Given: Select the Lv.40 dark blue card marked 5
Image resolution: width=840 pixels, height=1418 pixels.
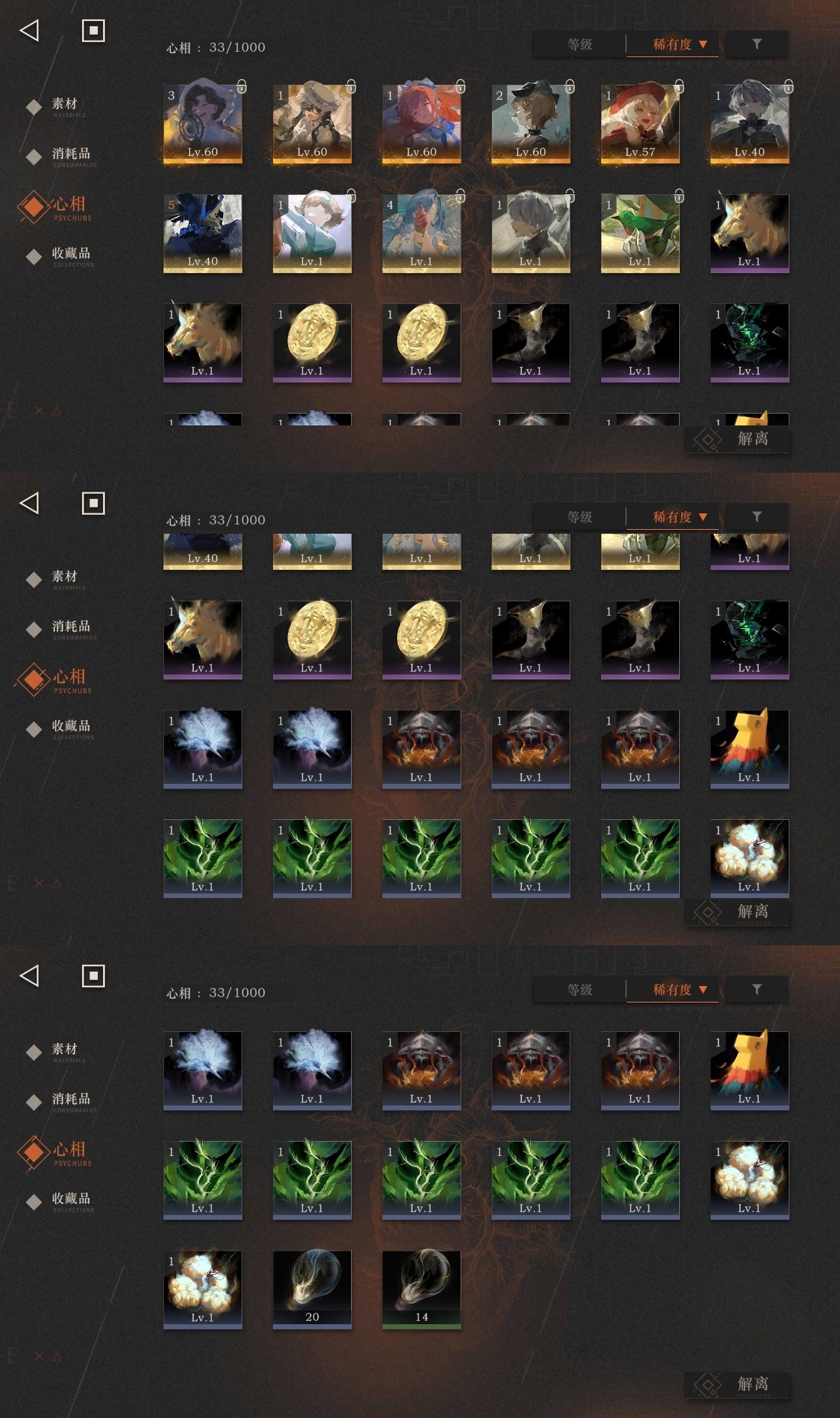Looking at the screenshot, I should (203, 233).
